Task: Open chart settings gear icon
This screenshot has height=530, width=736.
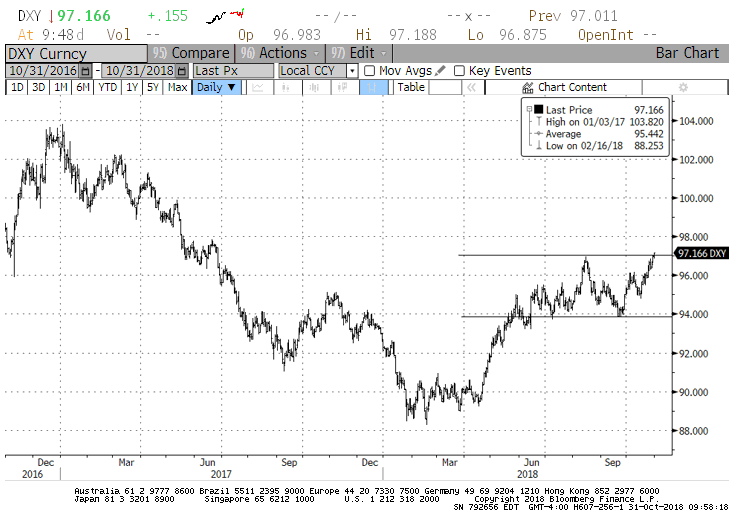Action: click(x=683, y=87)
